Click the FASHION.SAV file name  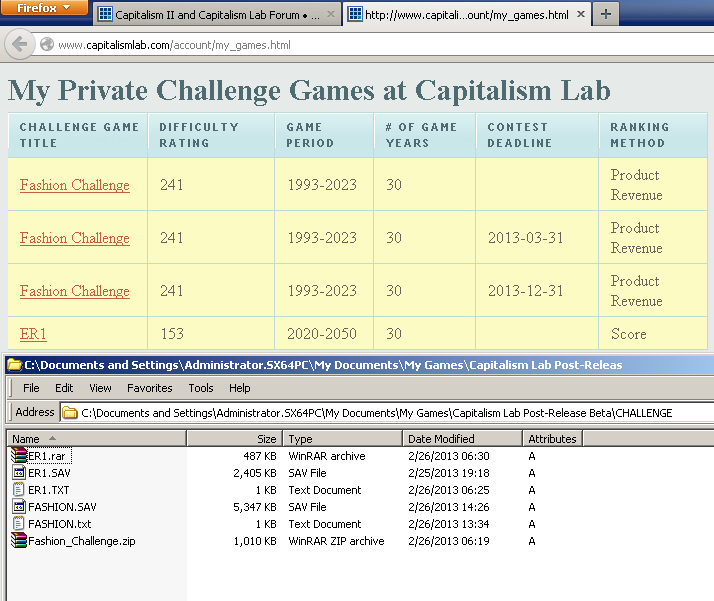click(x=62, y=507)
